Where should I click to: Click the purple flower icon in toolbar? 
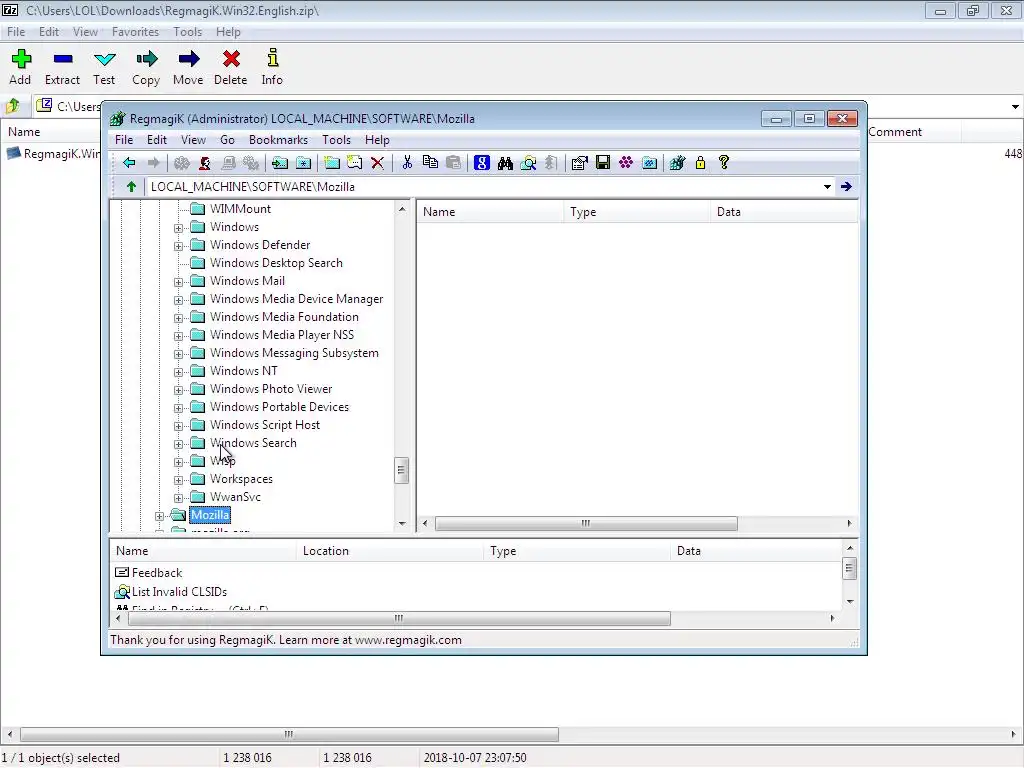[626, 163]
